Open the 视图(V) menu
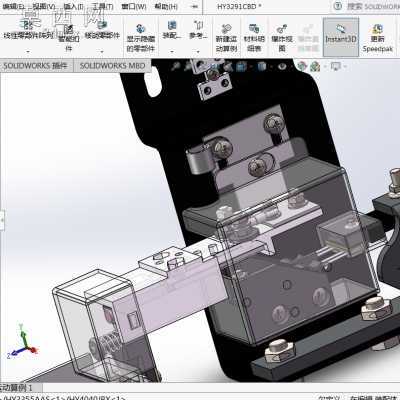 pos(44,6)
